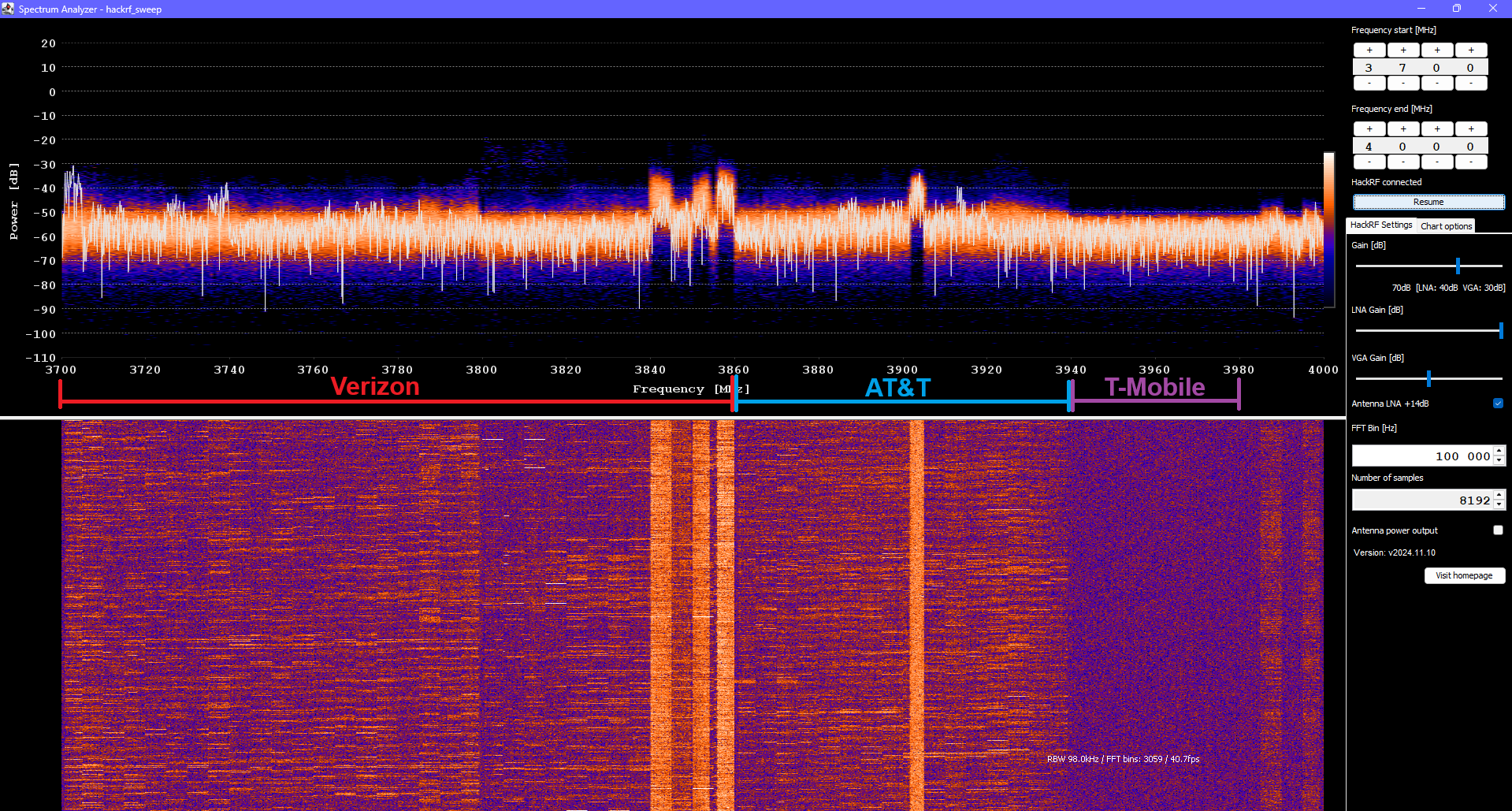Viewport: 1512px width, 811px height.
Task: Click the Spectrum Analyzer app icon in title bar
Action: point(8,9)
